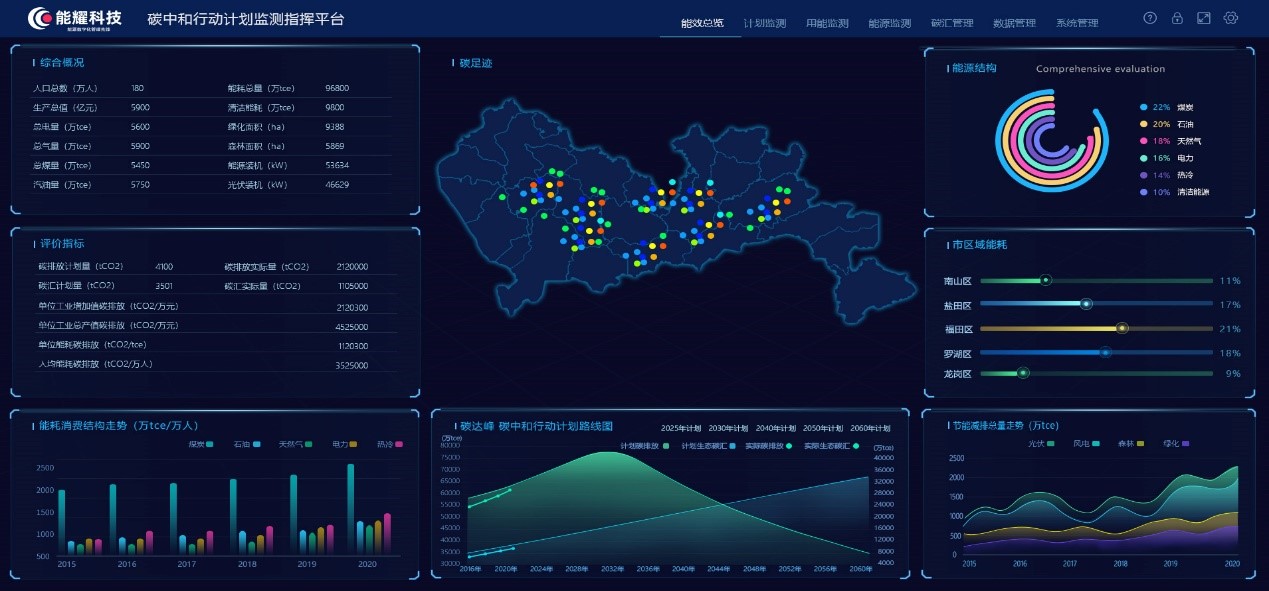Click the 能耀科技 logo icon
The height and width of the screenshot is (591, 1269).
42,18
